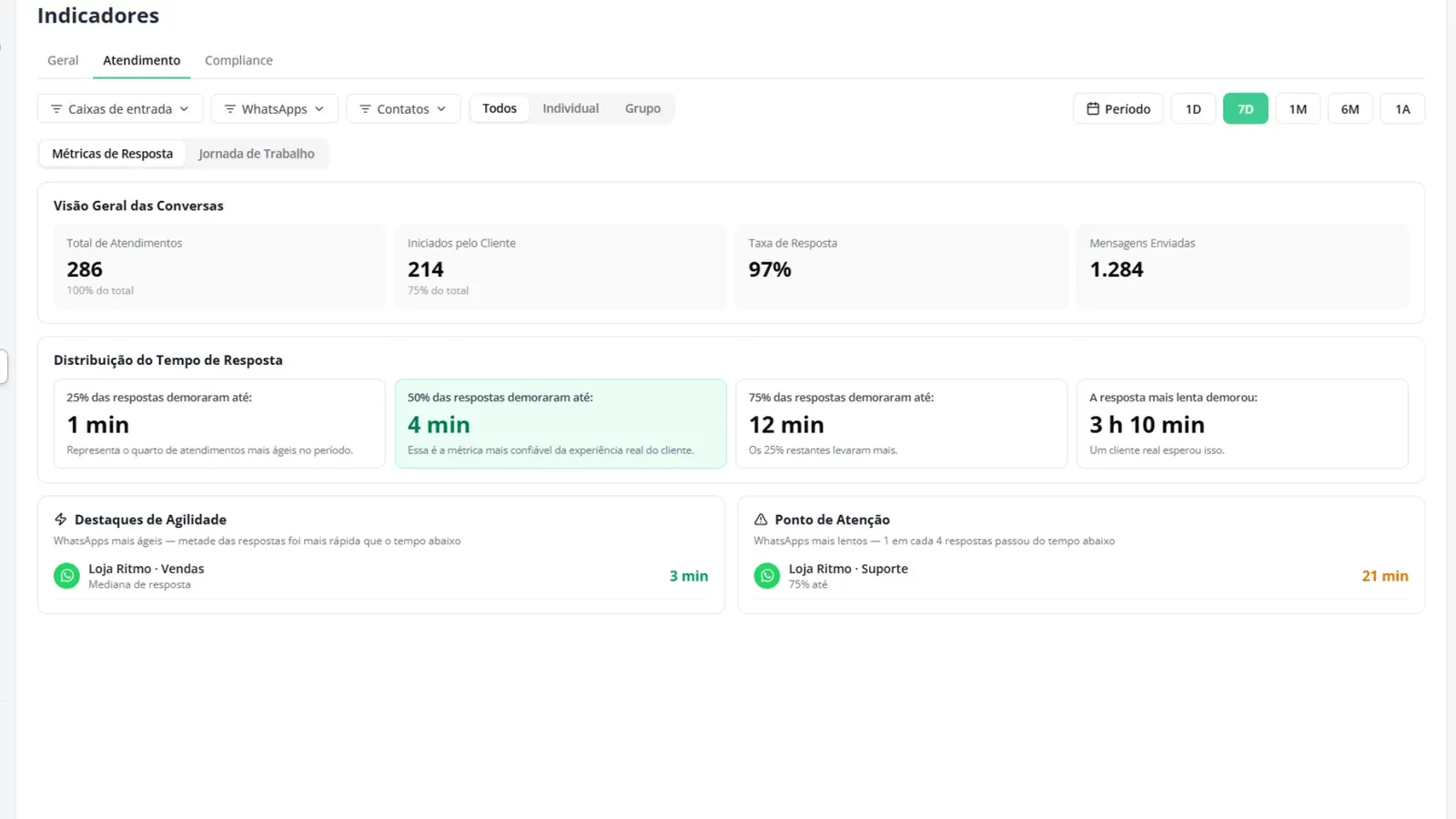
Task: Click the slowest response 3 h 10 min card
Action: coord(1242,424)
